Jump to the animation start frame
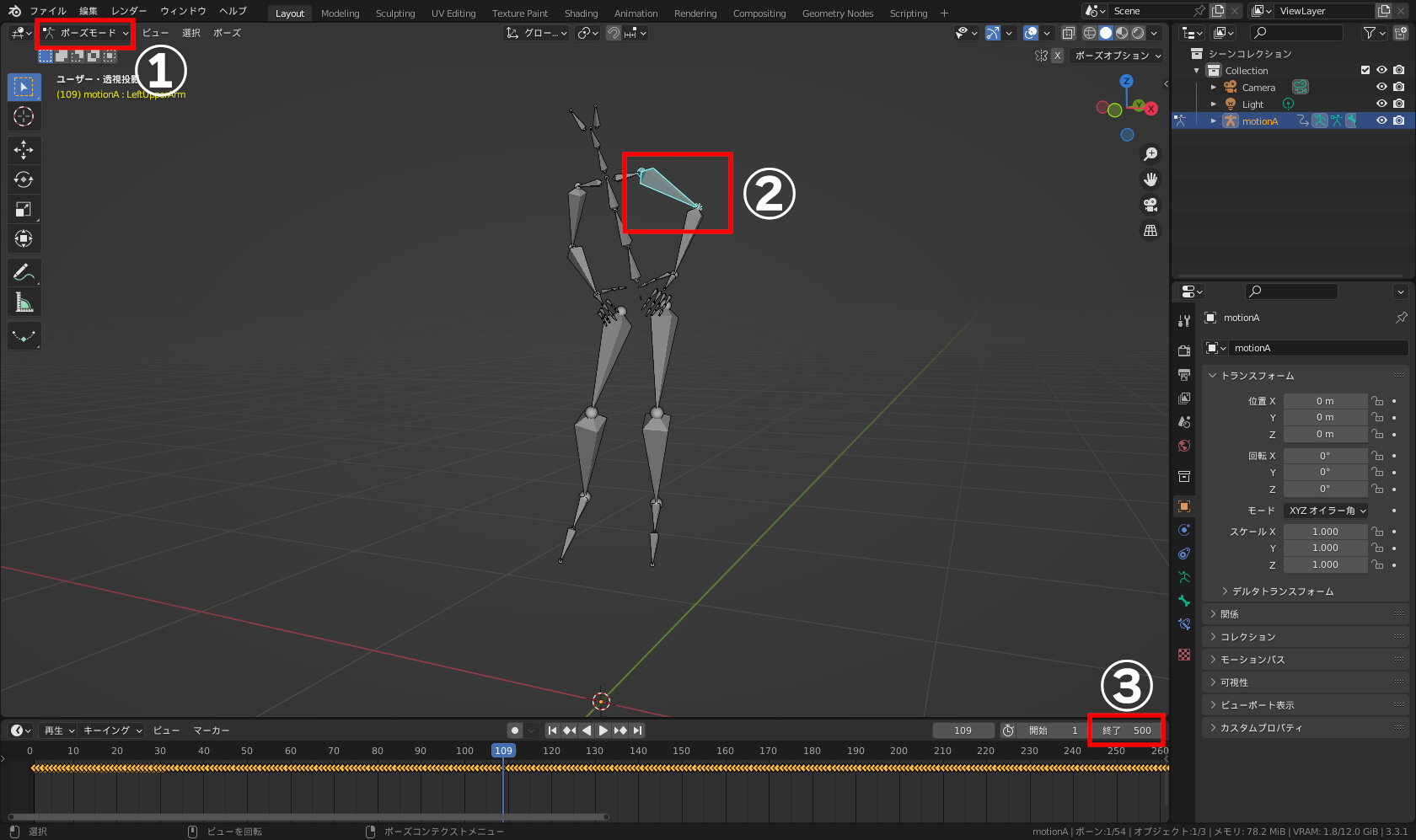This screenshot has height=840, width=1416. 552,730
